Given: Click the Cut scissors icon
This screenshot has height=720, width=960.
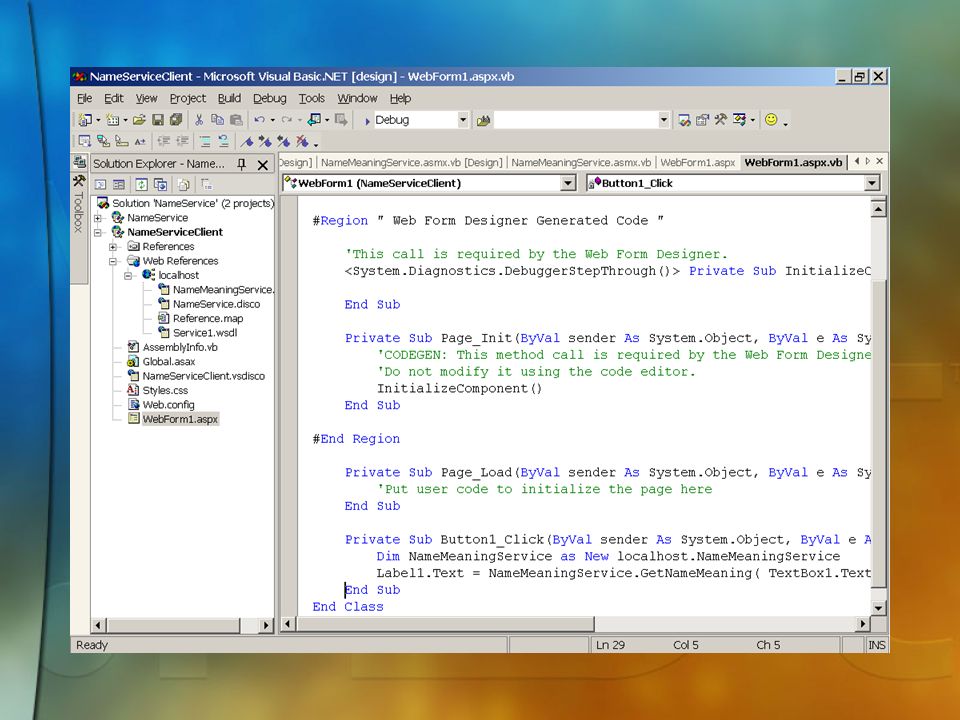Looking at the screenshot, I should 199,120.
